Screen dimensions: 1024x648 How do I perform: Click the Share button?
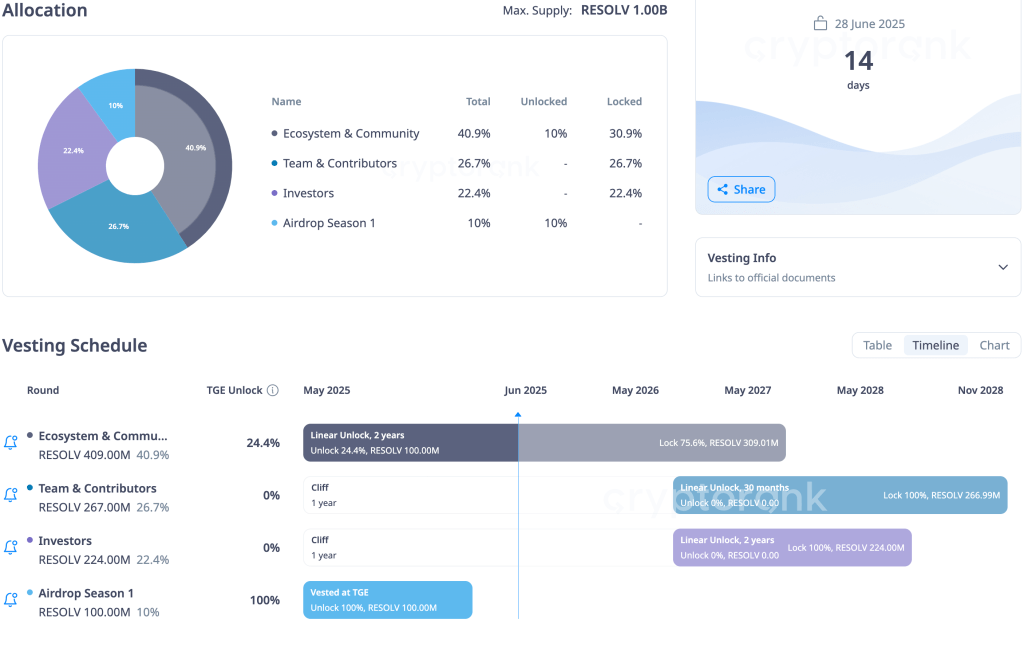pos(741,189)
